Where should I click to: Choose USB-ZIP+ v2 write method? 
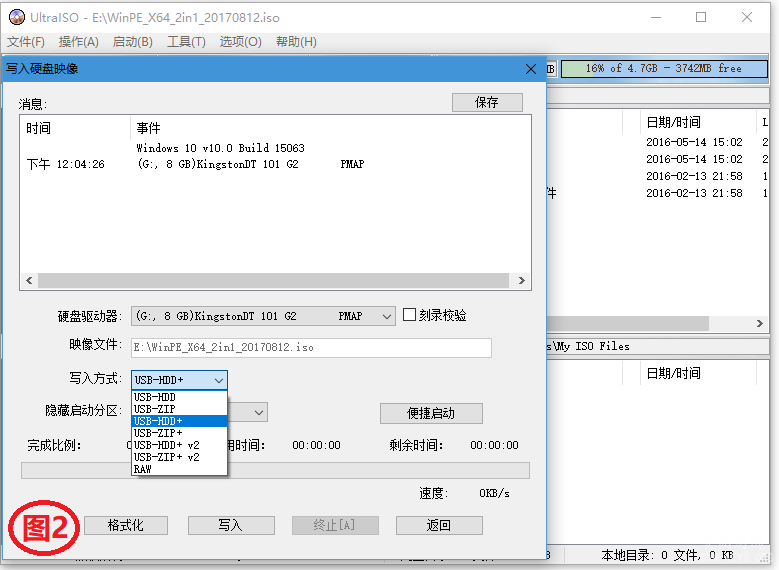tap(179, 457)
